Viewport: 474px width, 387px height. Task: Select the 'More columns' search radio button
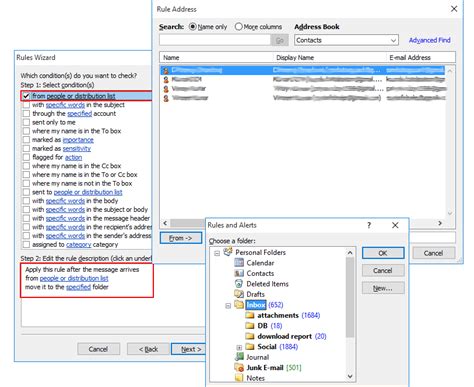(x=238, y=27)
